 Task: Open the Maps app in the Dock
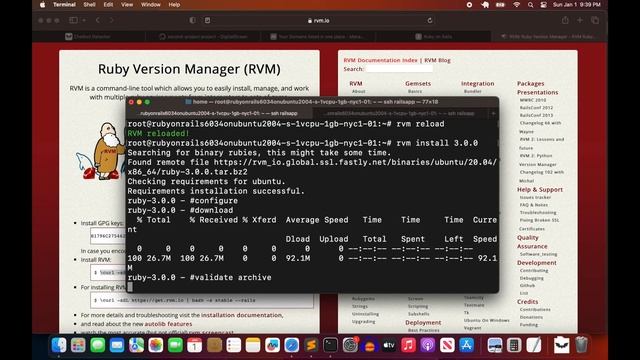coord(136,345)
